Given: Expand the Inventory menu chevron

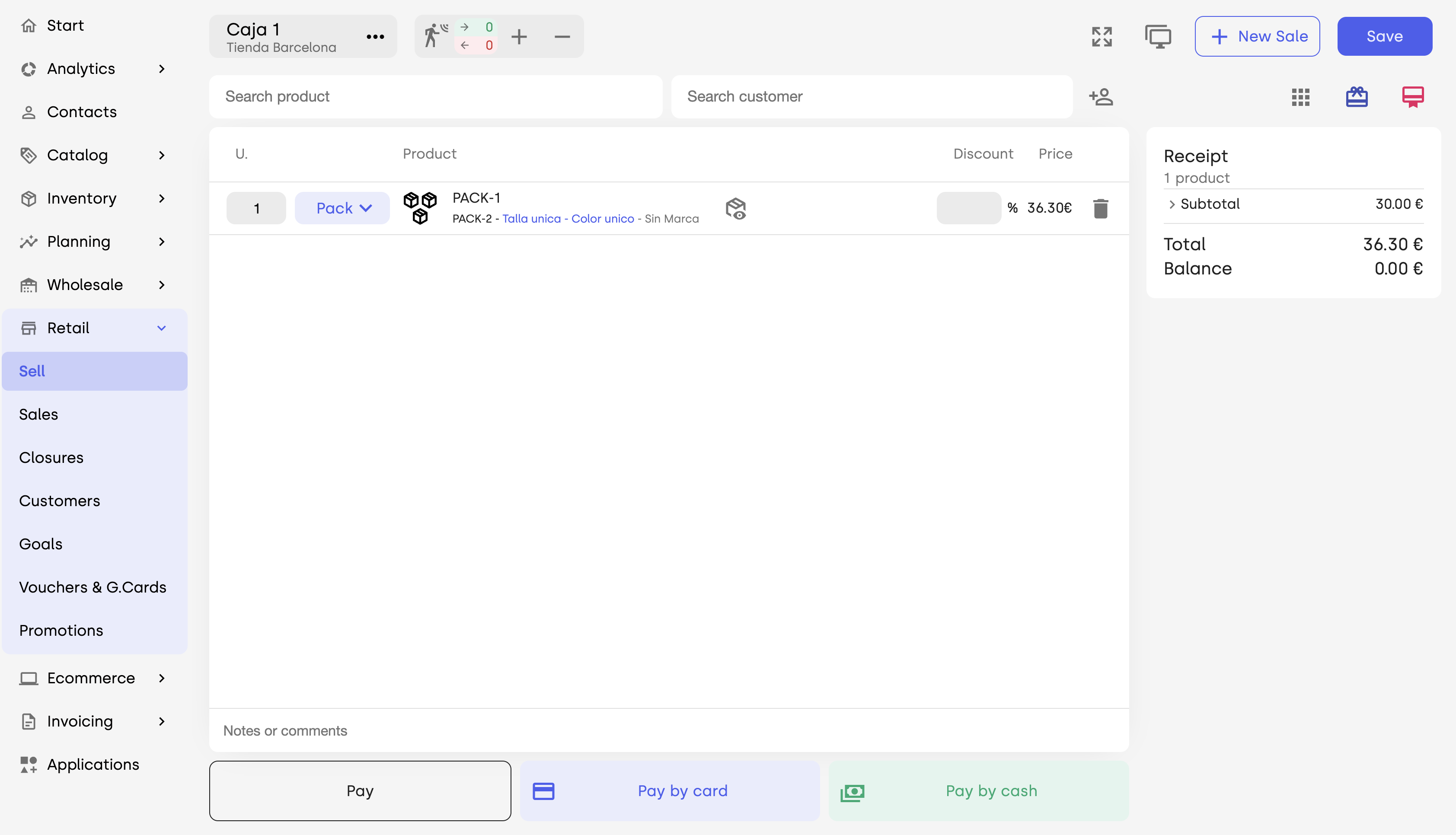Looking at the screenshot, I should (x=162, y=198).
